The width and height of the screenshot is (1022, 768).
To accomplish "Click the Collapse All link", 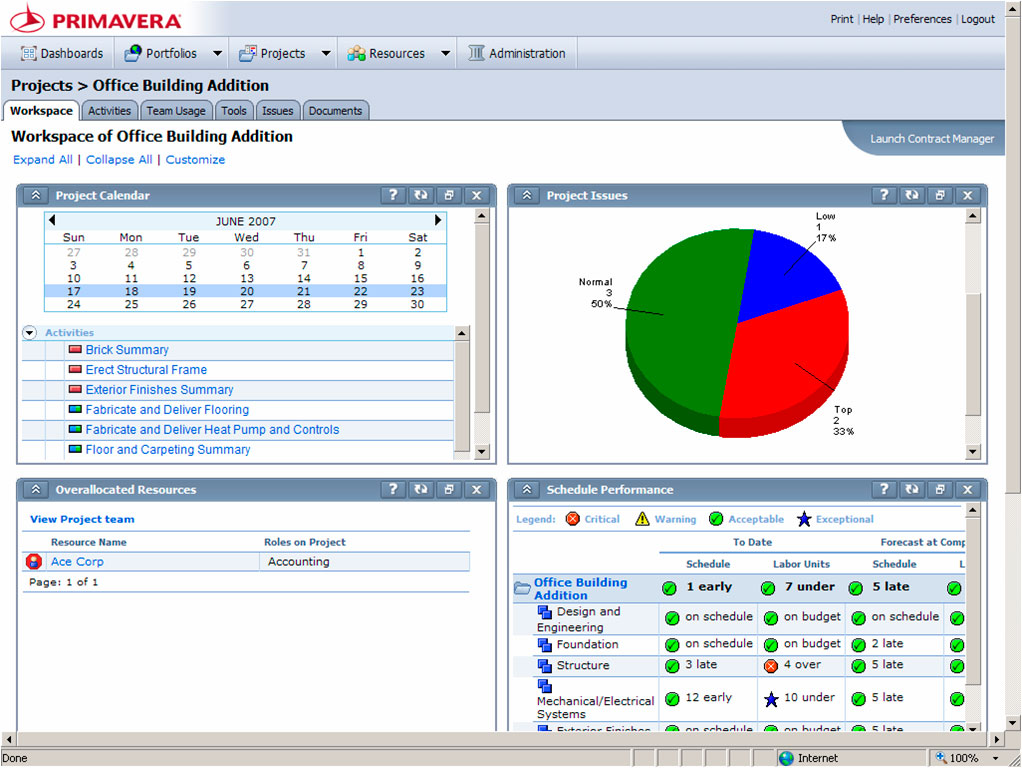I will [119, 160].
